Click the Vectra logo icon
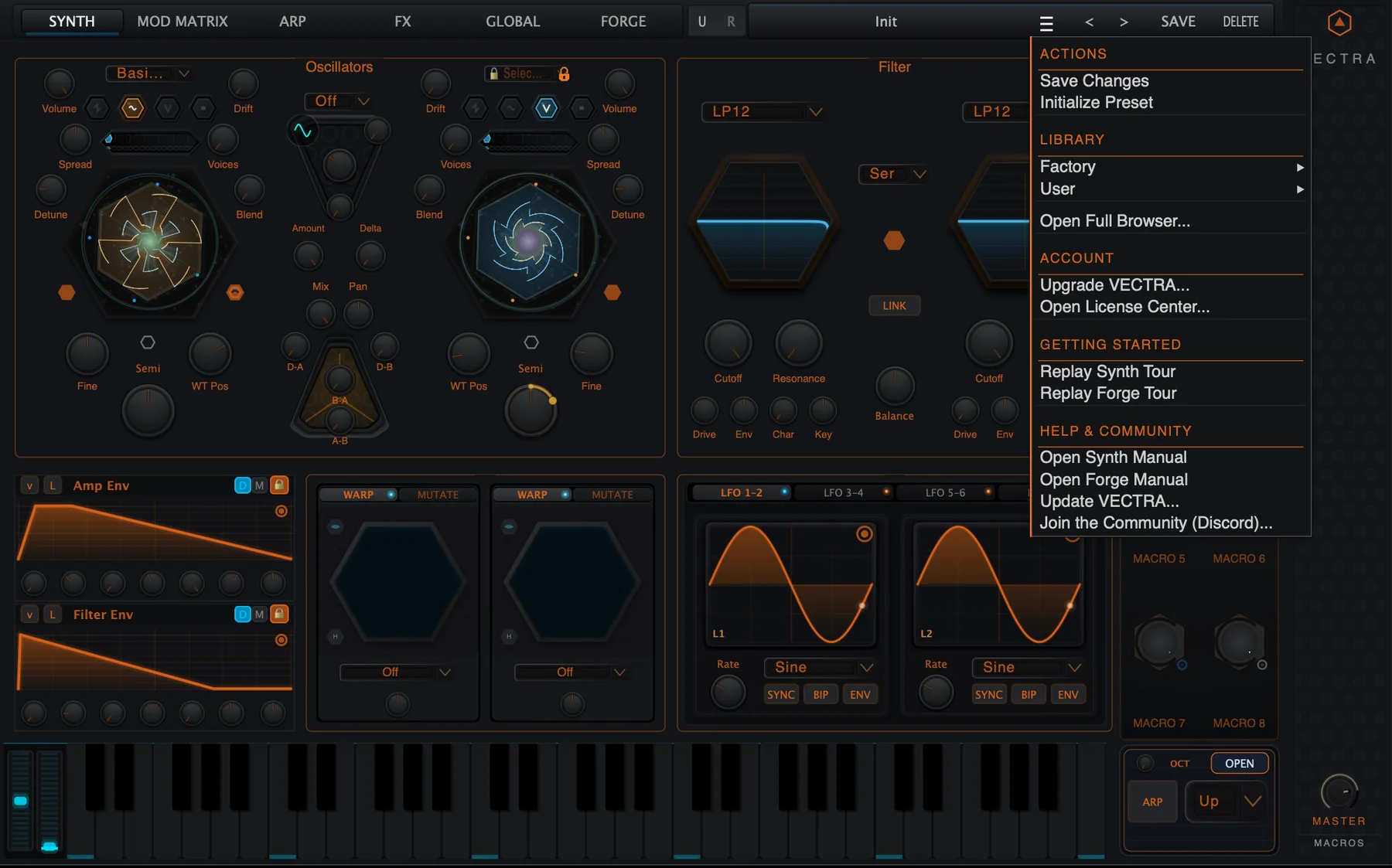 [1339, 23]
